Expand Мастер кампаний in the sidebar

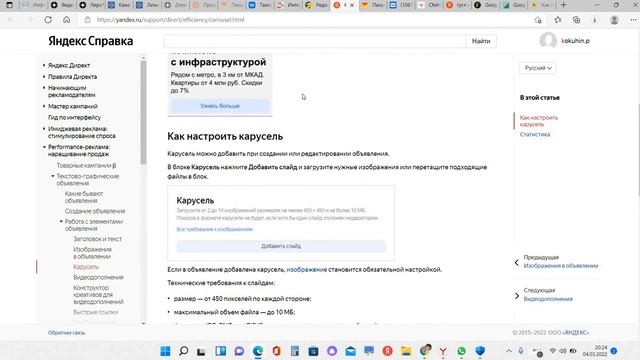(44, 106)
